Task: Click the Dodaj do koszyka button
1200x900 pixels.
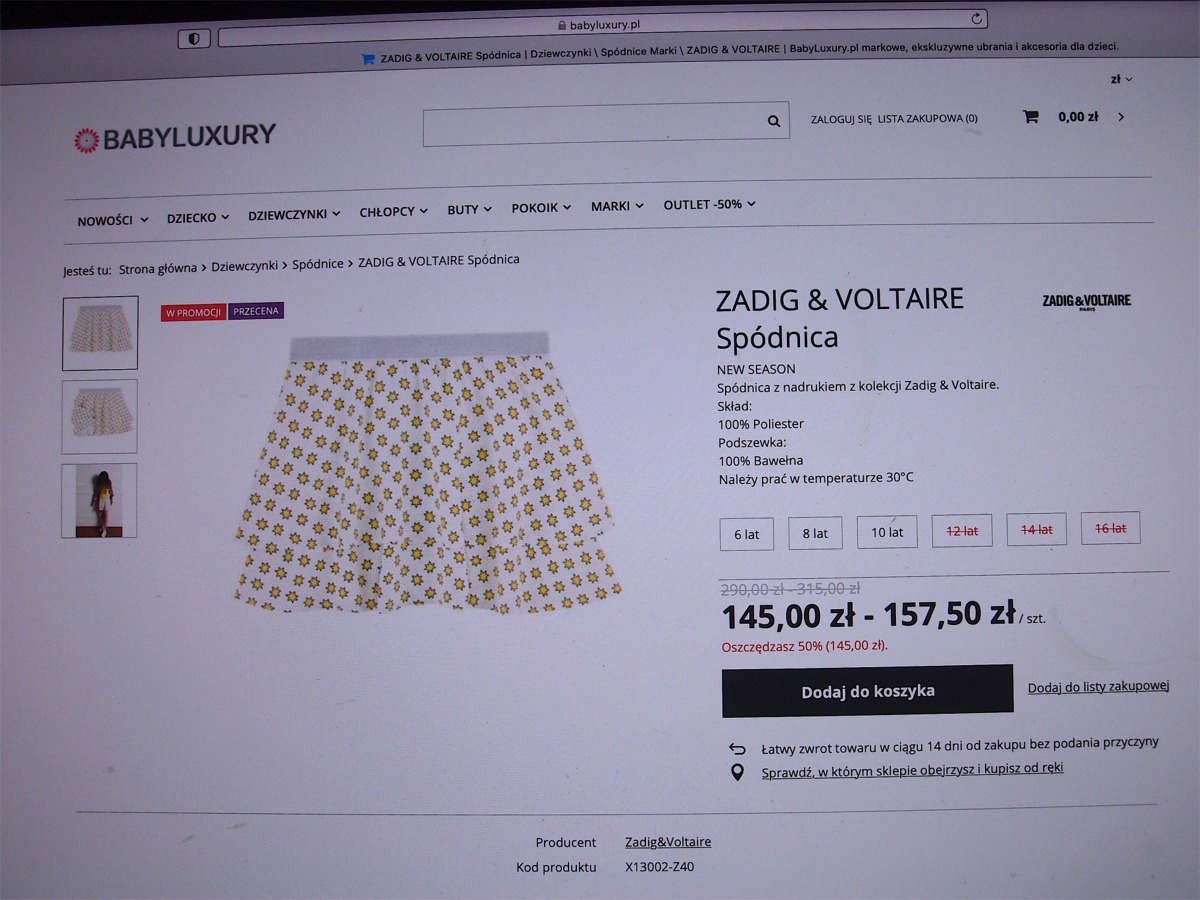Action: tap(867, 691)
